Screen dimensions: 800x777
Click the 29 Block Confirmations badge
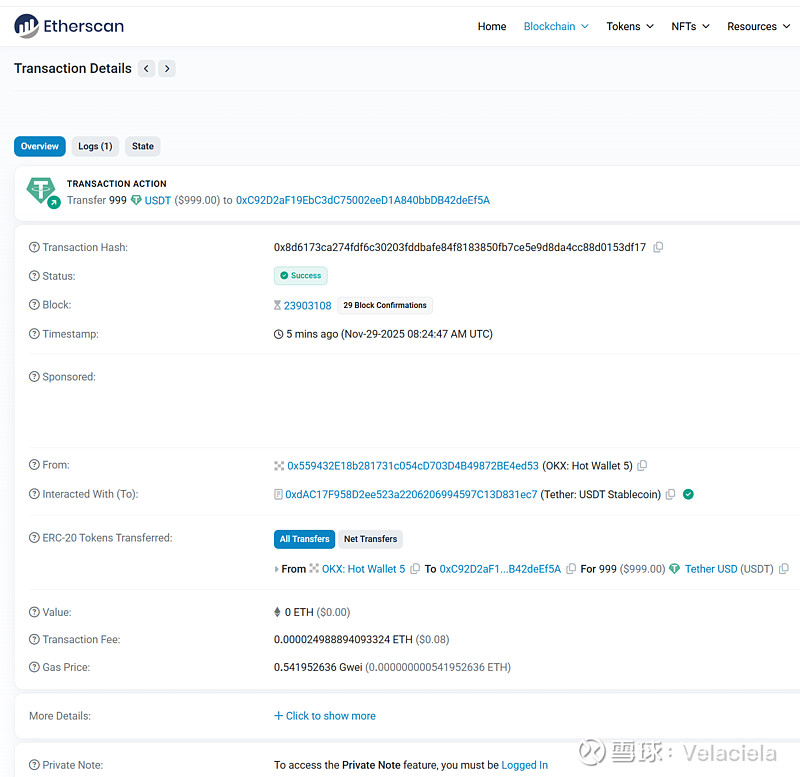[385, 305]
